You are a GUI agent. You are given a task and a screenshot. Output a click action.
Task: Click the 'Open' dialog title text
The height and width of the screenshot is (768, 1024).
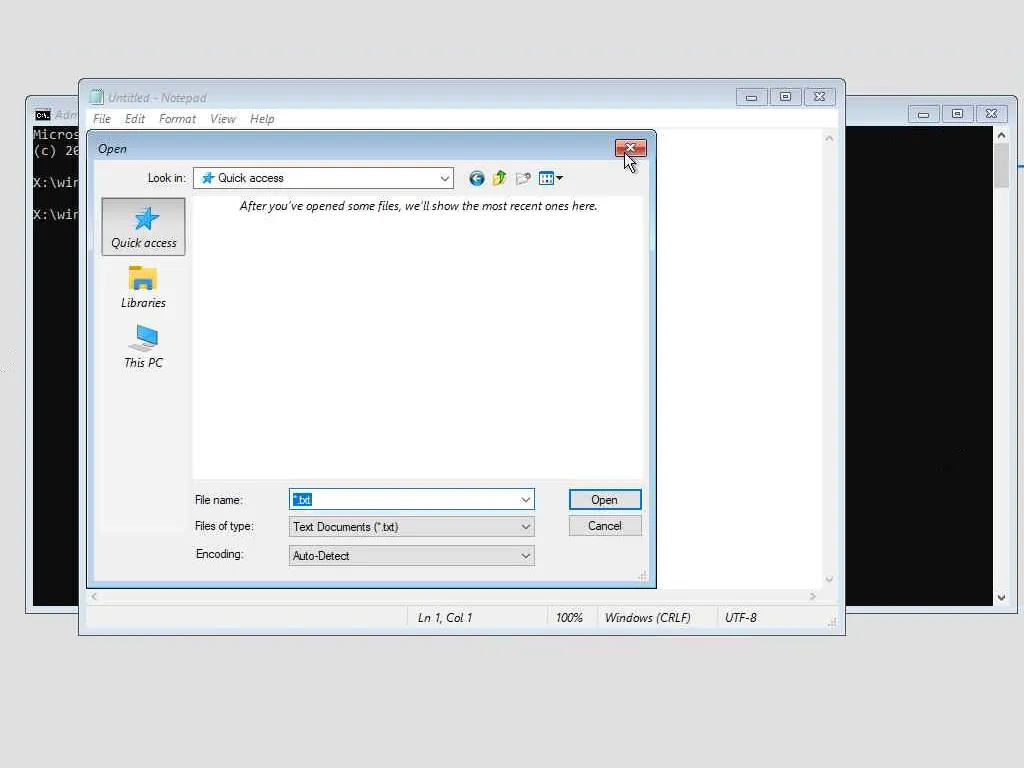pyautogui.click(x=112, y=149)
